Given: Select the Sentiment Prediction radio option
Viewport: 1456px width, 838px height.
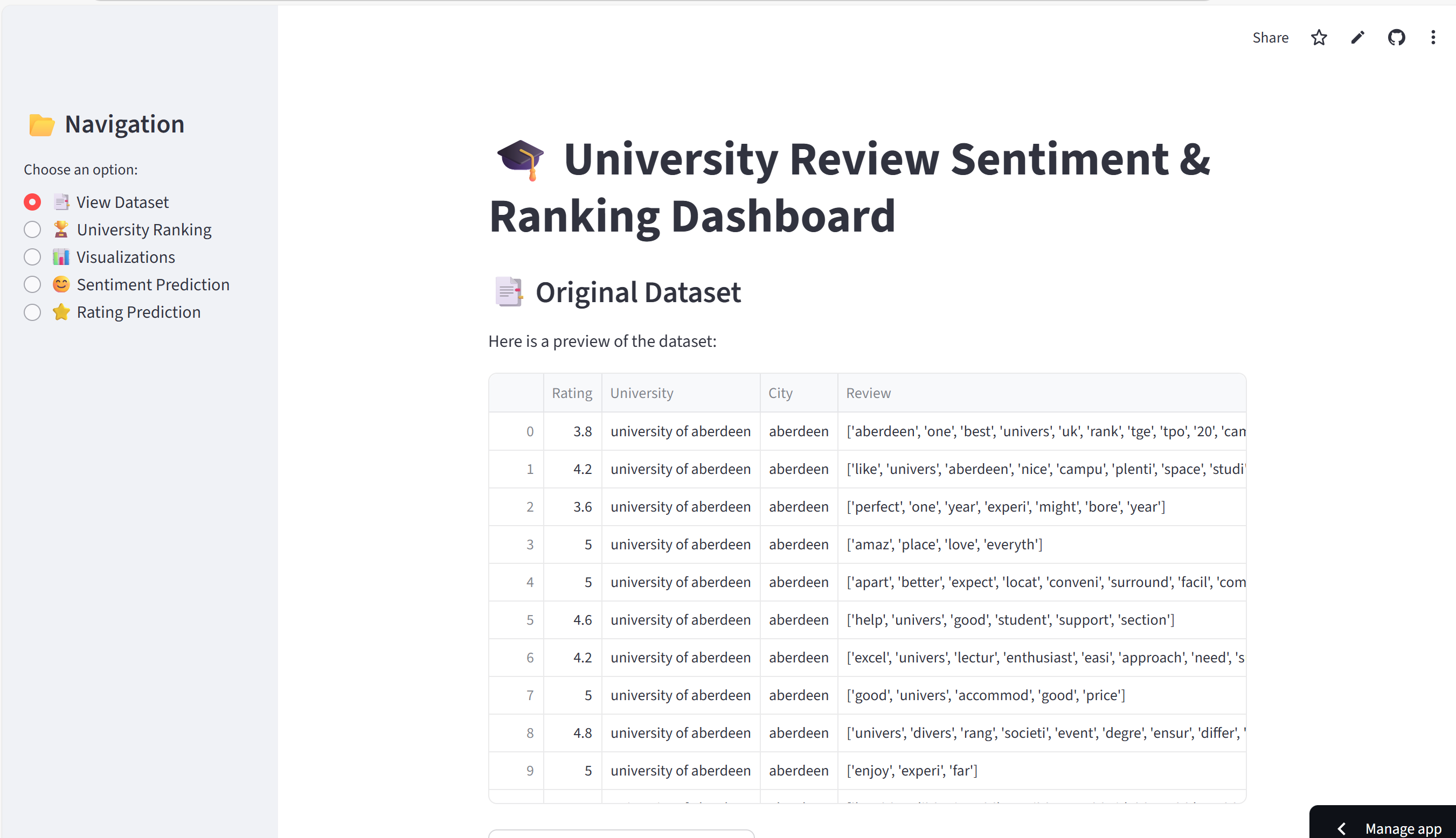Looking at the screenshot, I should tap(32, 284).
